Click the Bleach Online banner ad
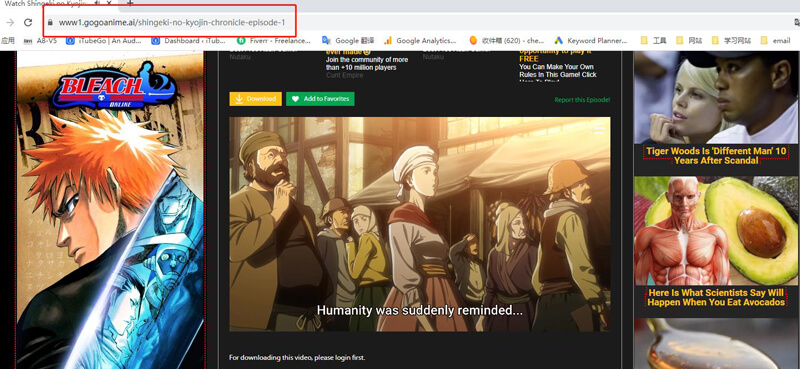This screenshot has height=369, width=800. coord(110,210)
